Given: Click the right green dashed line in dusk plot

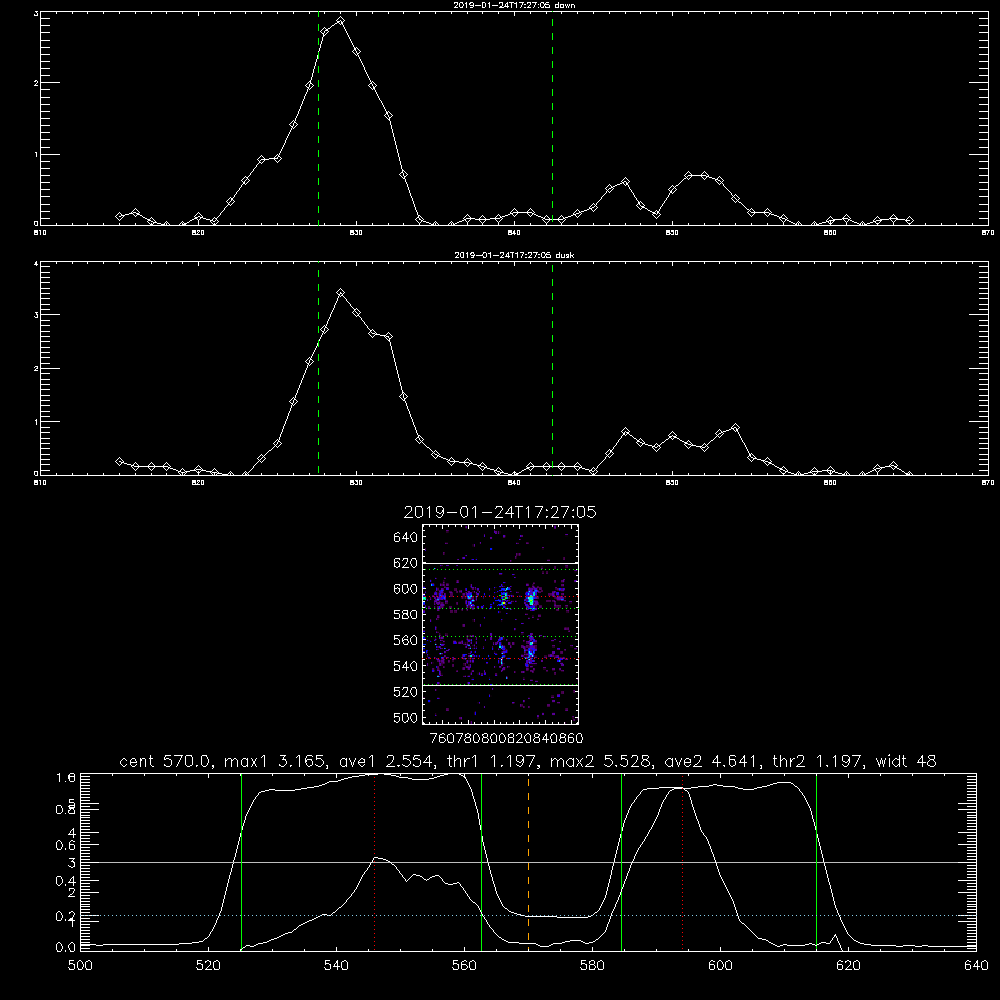Looking at the screenshot, I should 552,368.
